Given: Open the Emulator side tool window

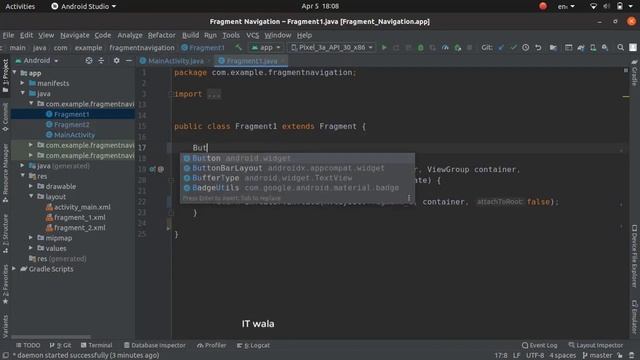Looking at the screenshot, I should (634, 317).
